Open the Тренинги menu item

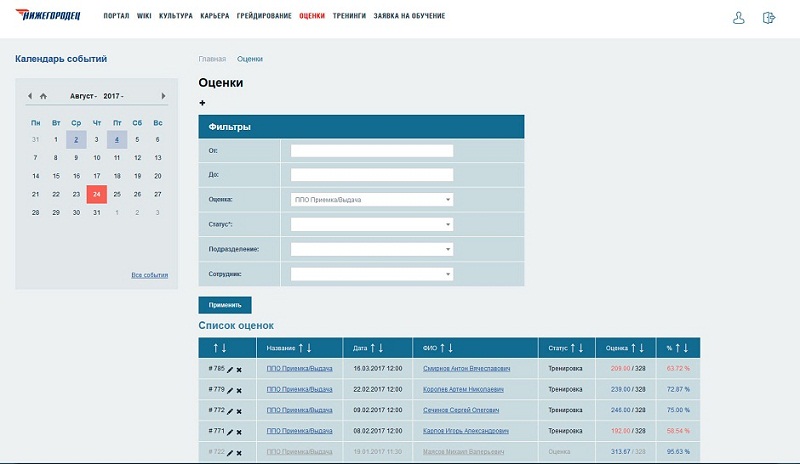(349, 17)
